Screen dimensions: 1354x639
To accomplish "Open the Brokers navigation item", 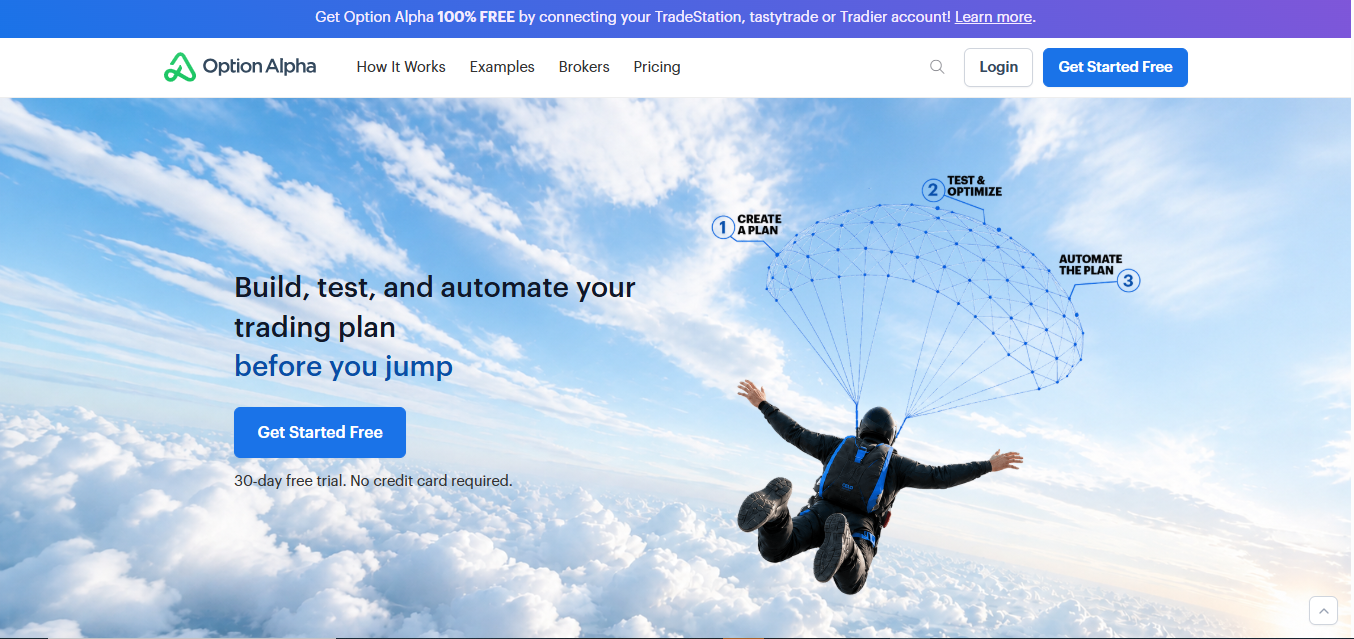I will pyautogui.click(x=584, y=67).
